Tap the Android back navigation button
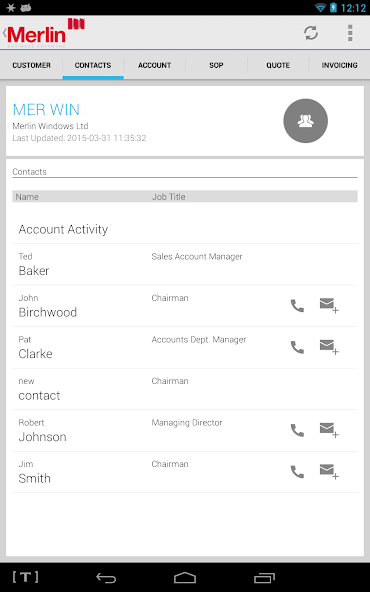 [106, 578]
